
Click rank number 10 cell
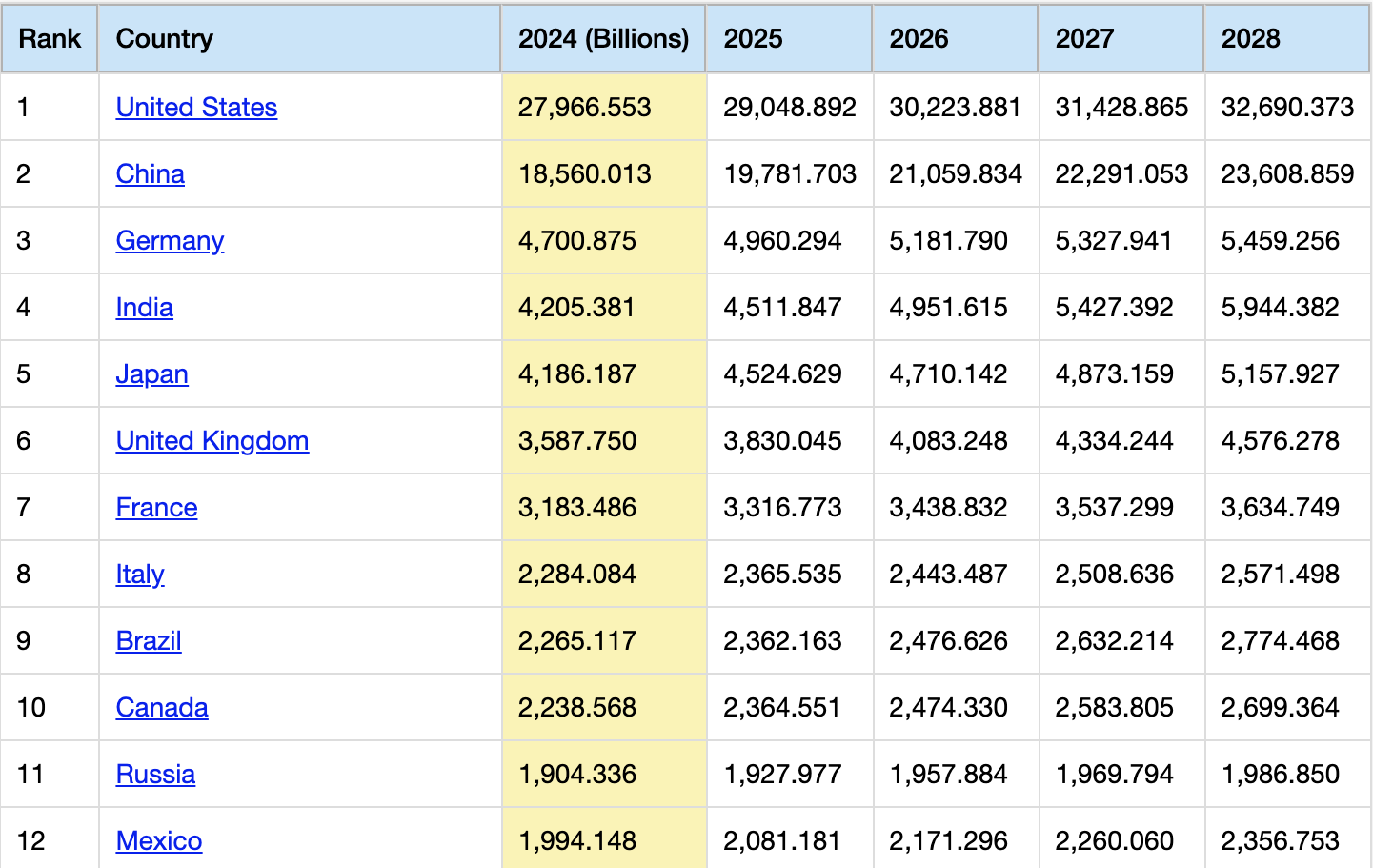(50, 708)
